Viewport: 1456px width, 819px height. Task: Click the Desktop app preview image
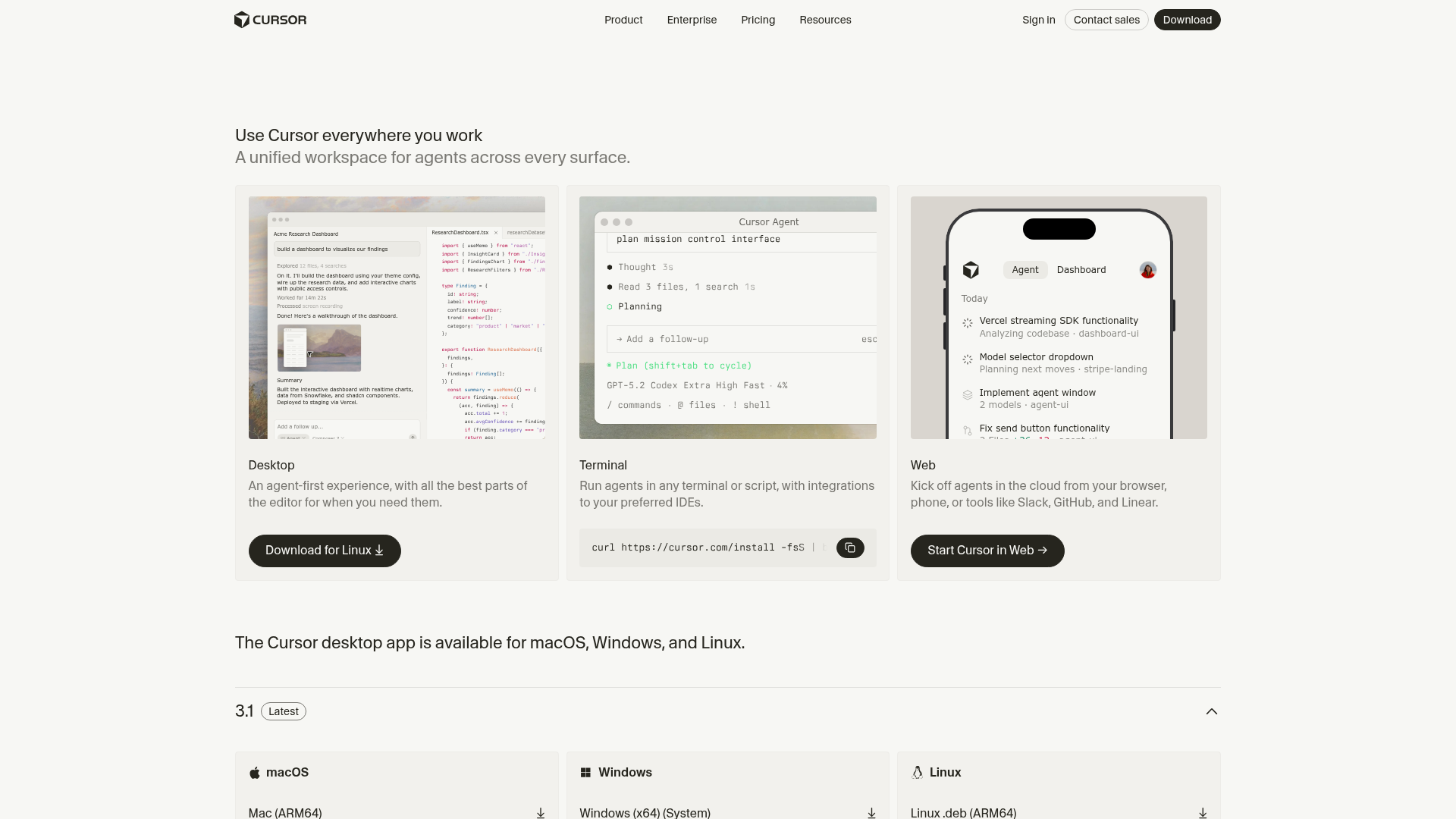tap(397, 318)
